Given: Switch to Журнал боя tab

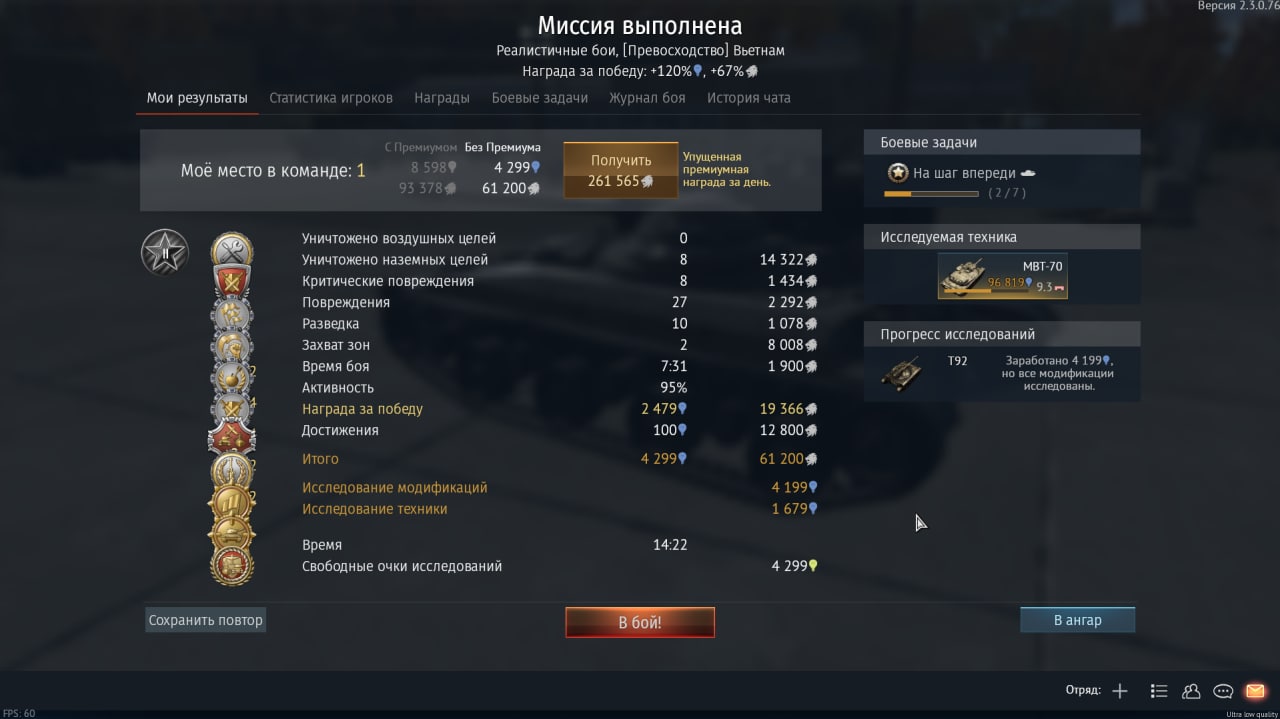Looking at the screenshot, I should click(x=647, y=98).
